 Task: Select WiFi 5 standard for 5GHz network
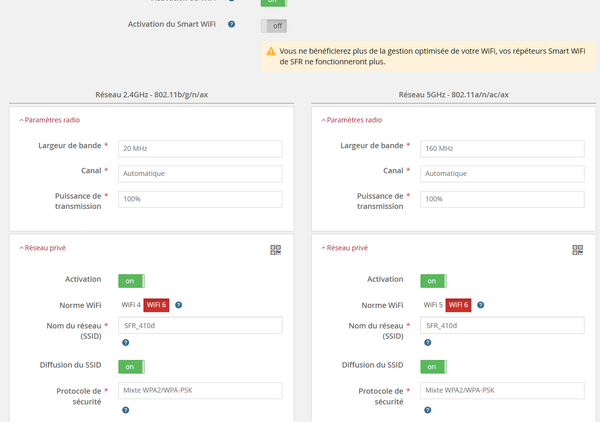tap(433, 305)
